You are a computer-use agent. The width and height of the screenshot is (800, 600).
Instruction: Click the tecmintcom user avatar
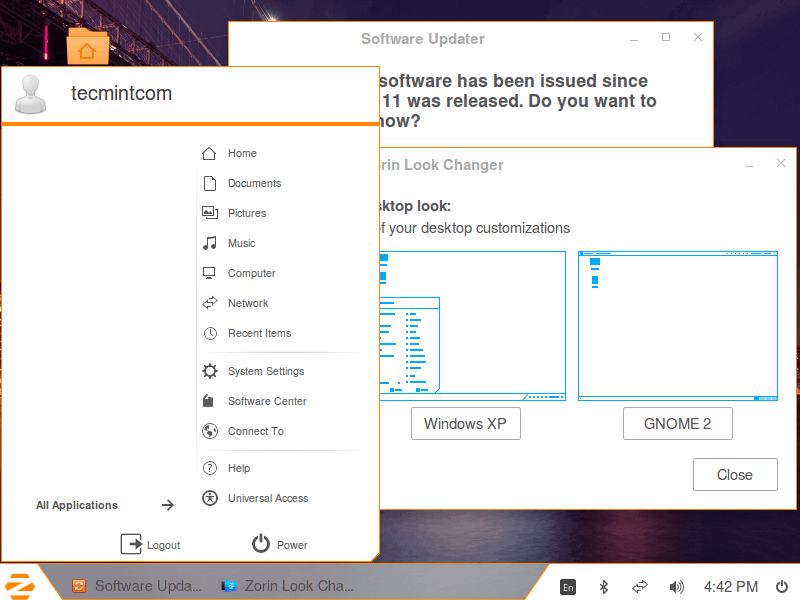click(x=31, y=94)
